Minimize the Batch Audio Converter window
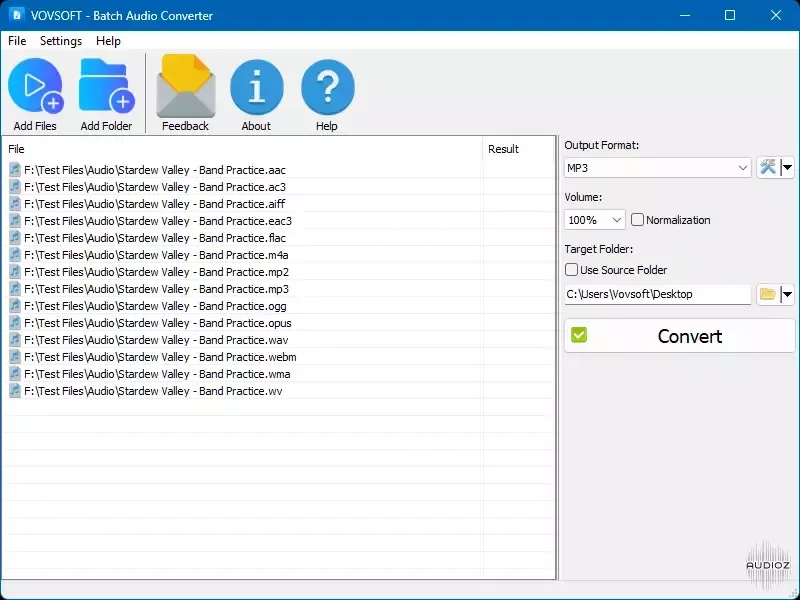The width and height of the screenshot is (800, 600). pos(685,15)
